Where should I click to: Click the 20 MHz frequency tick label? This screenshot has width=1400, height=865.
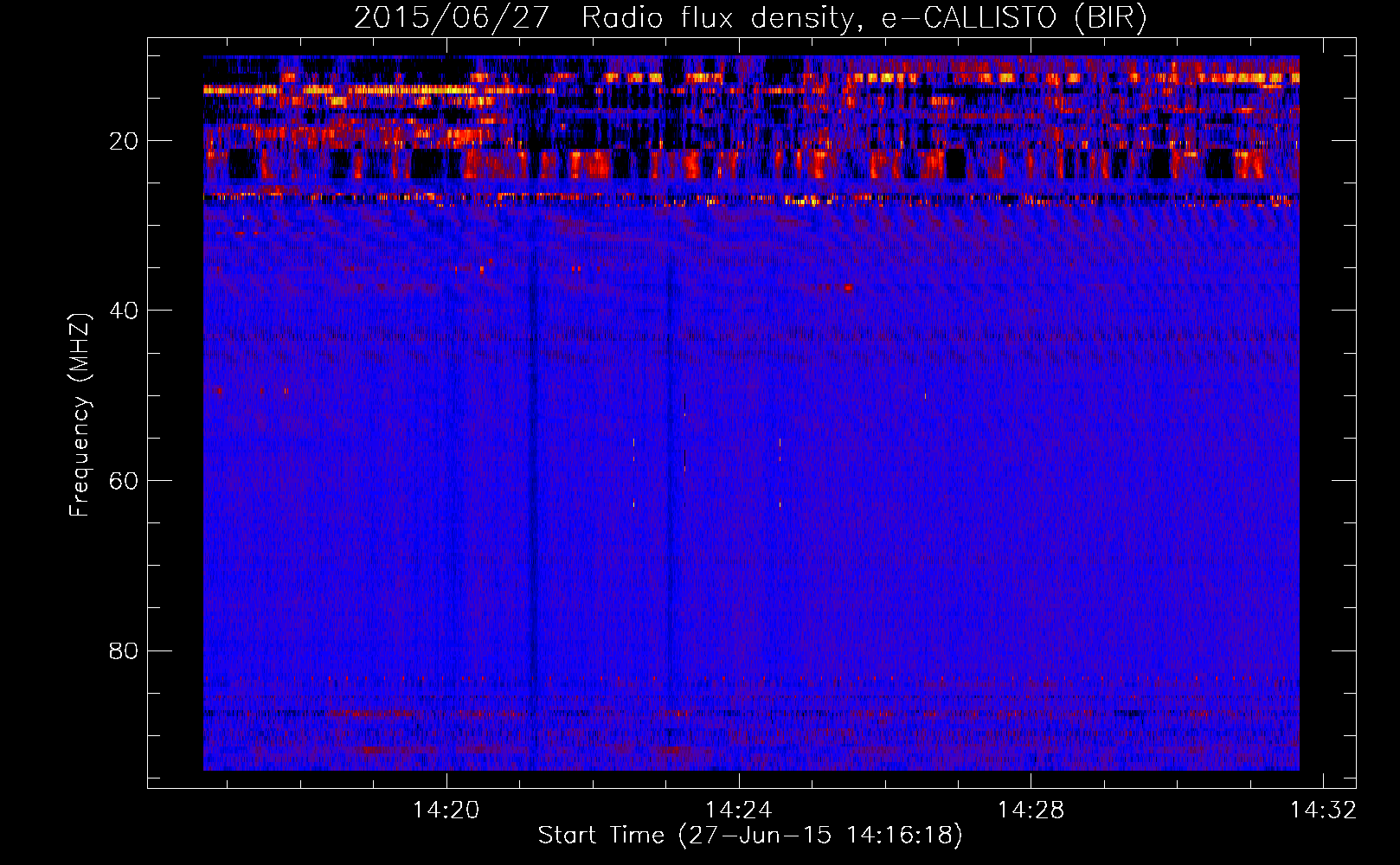(x=124, y=141)
